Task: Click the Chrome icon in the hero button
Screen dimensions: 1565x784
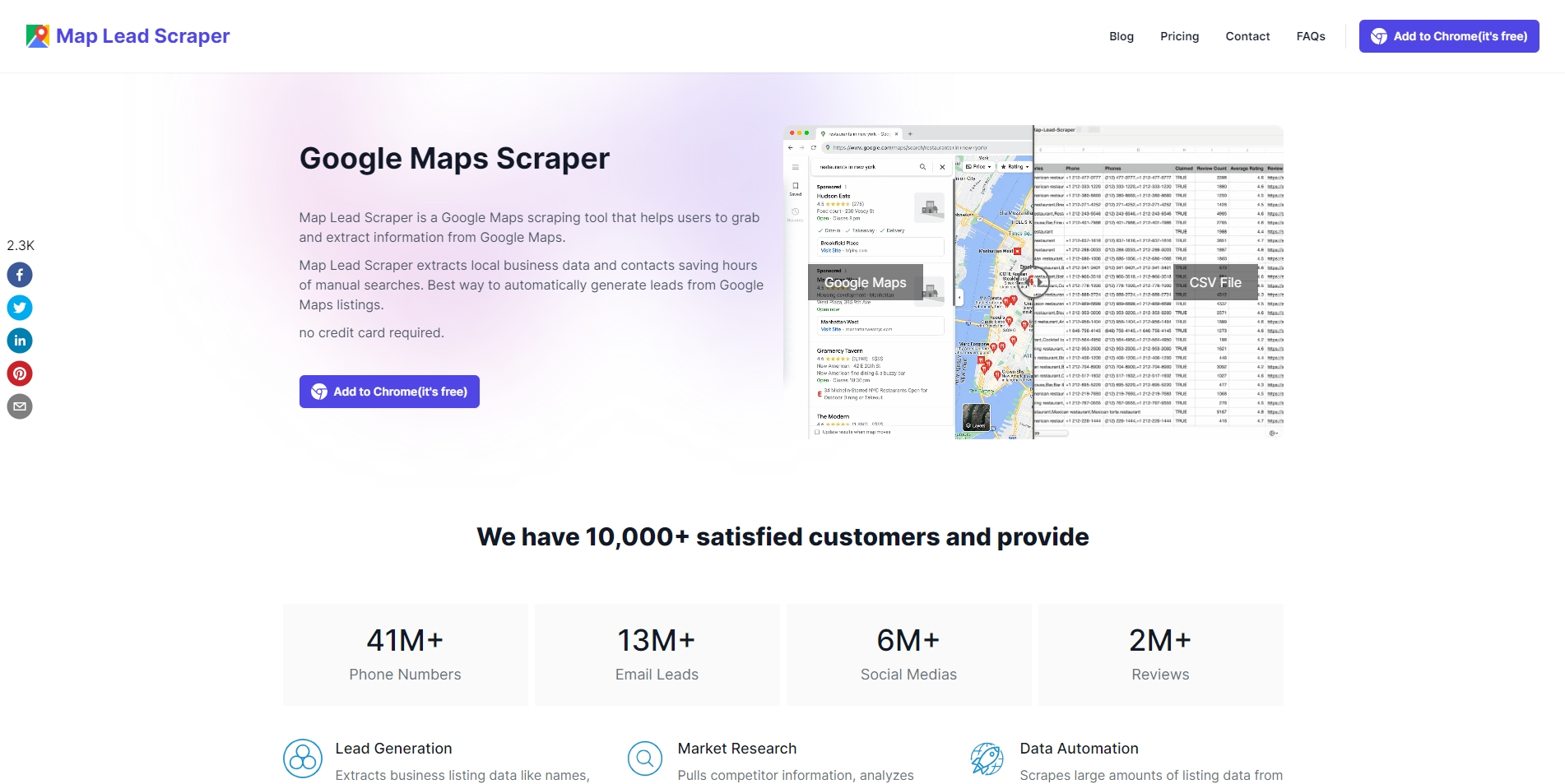Action: (319, 392)
